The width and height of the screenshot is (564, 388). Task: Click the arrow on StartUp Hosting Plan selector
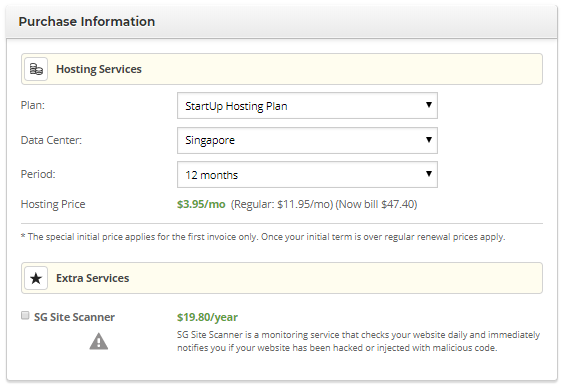428,105
